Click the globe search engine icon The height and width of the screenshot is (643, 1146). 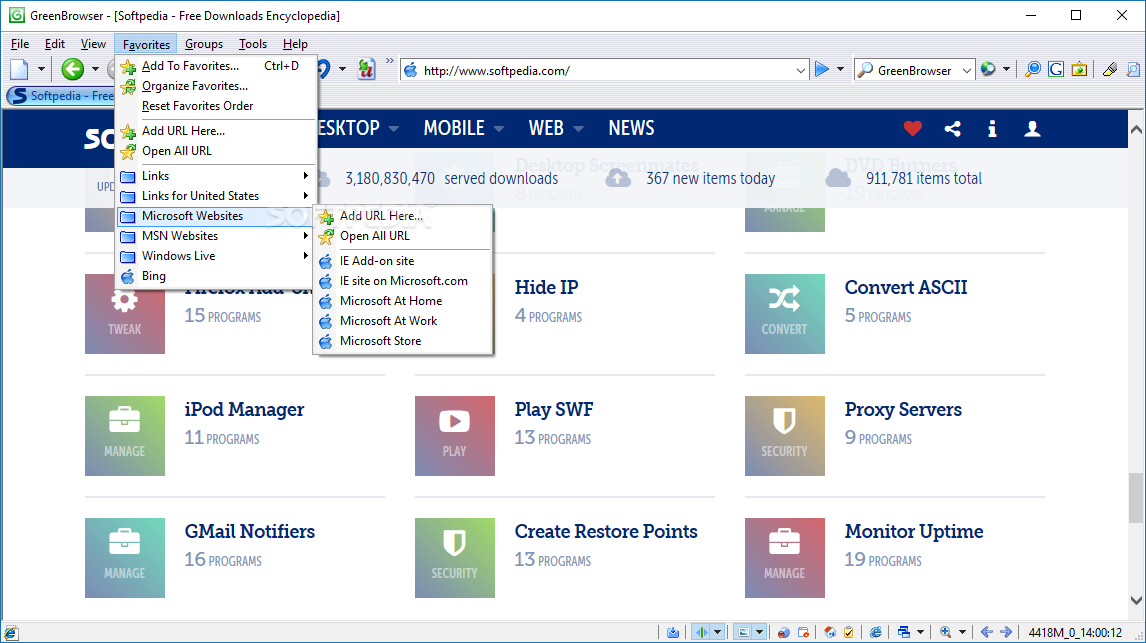point(988,69)
